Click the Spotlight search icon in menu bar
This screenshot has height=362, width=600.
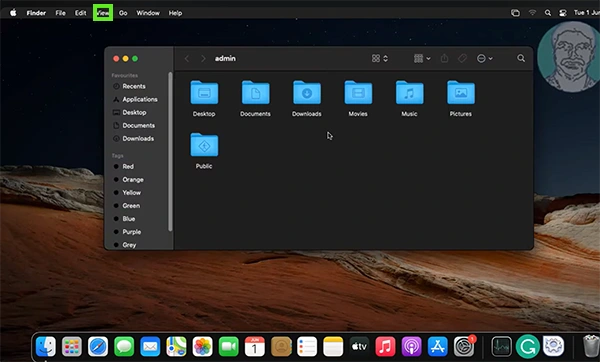click(x=548, y=13)
